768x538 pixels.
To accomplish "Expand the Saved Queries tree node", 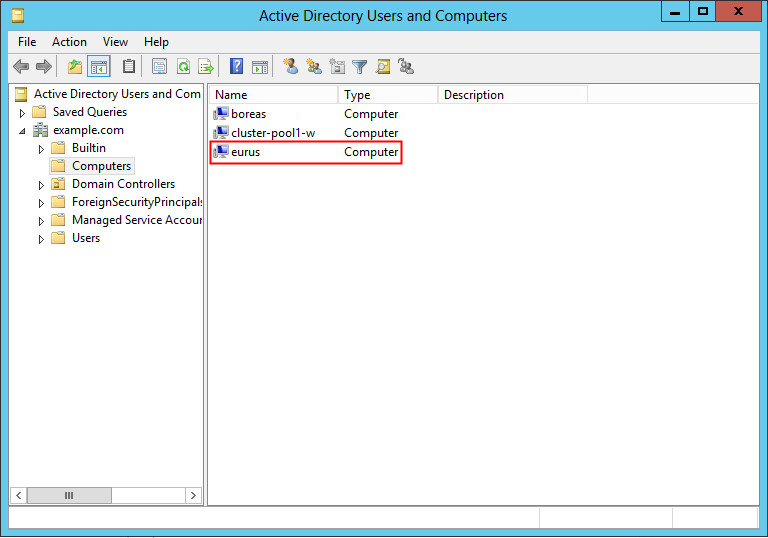I will pos(22,113).
